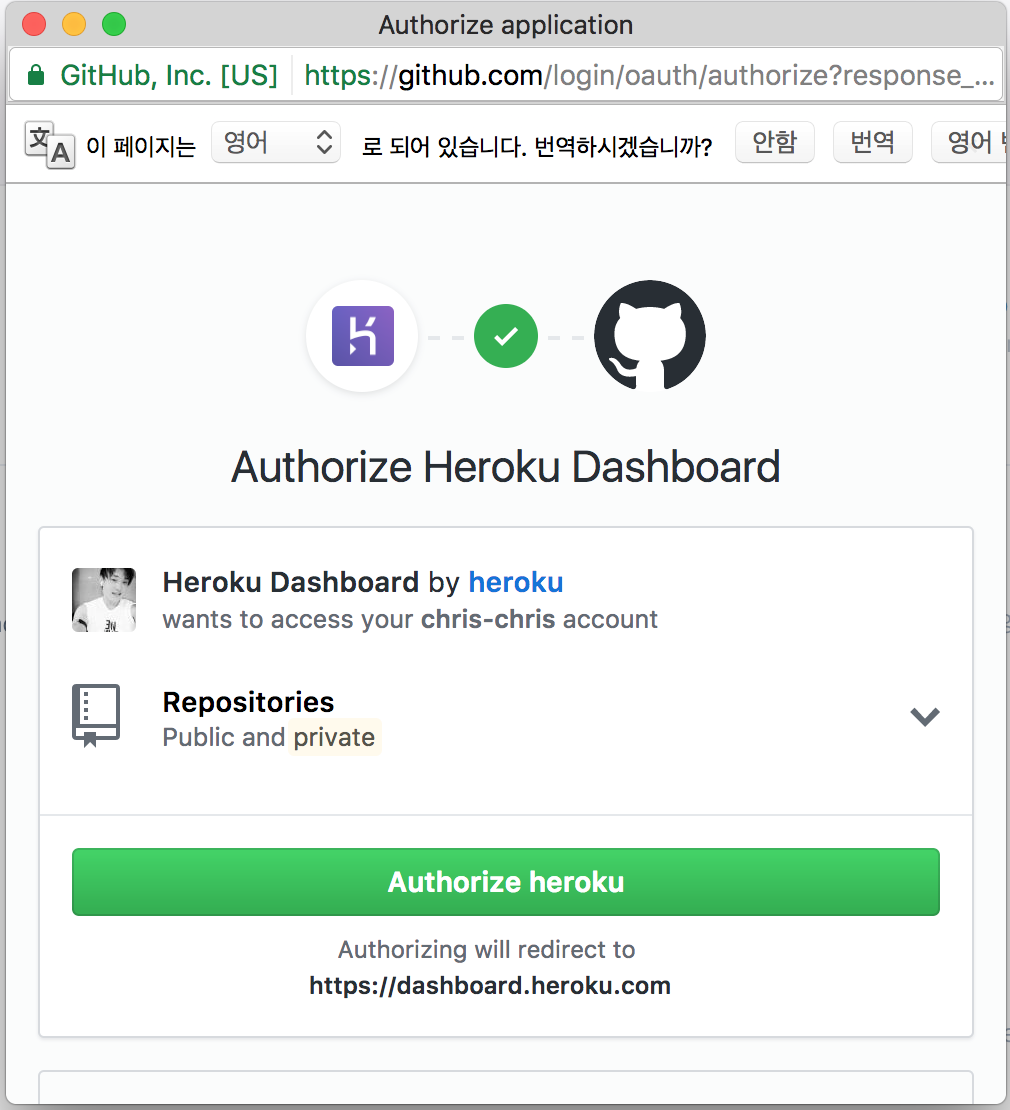Click the https://dashboard.heroku.com redirect text

point(490,985)
